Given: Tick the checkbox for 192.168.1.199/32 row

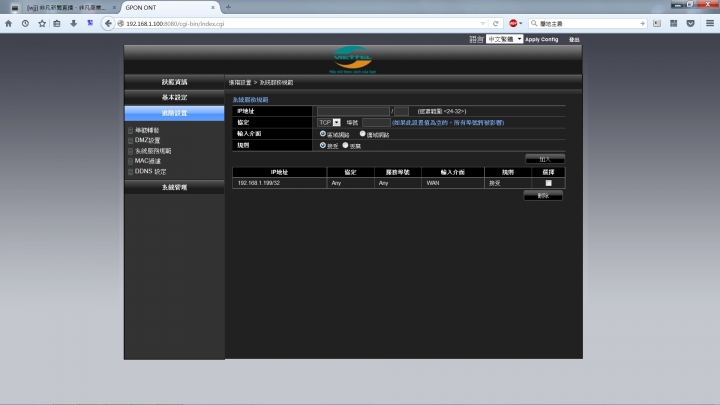Looking at the screenshot, I should click(x=548, y=183).
